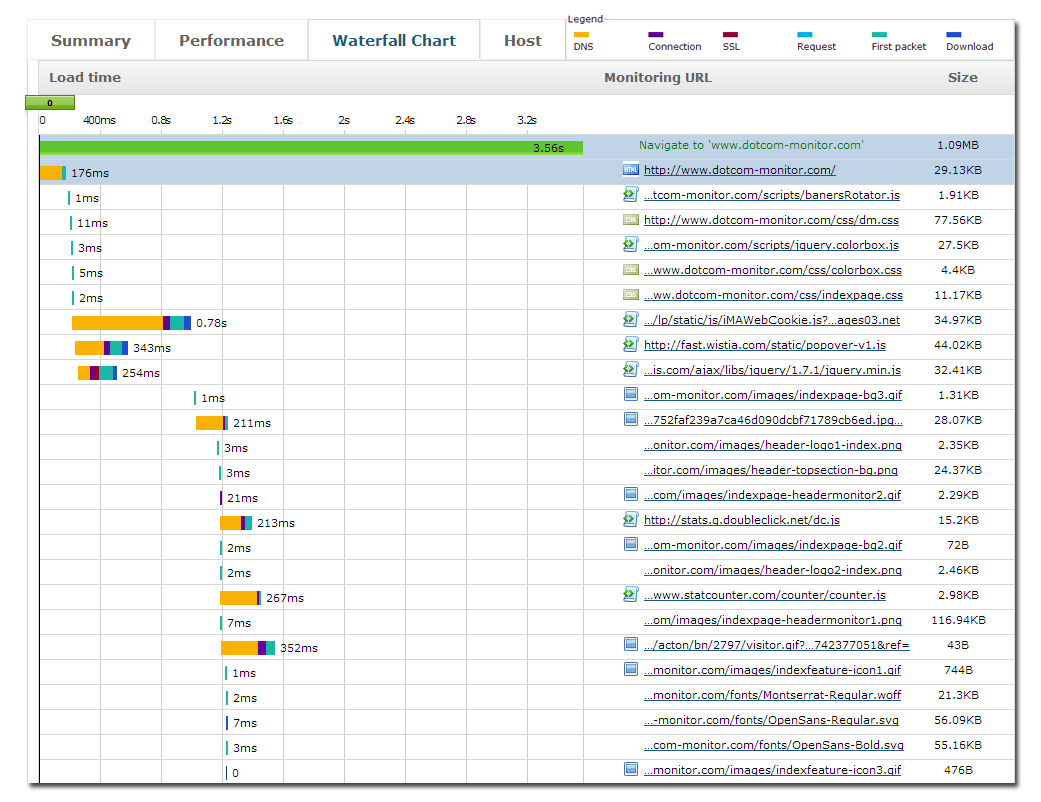Click script icon next to popover-v1.js
1041x802 pixels.
tap(631, 345)
